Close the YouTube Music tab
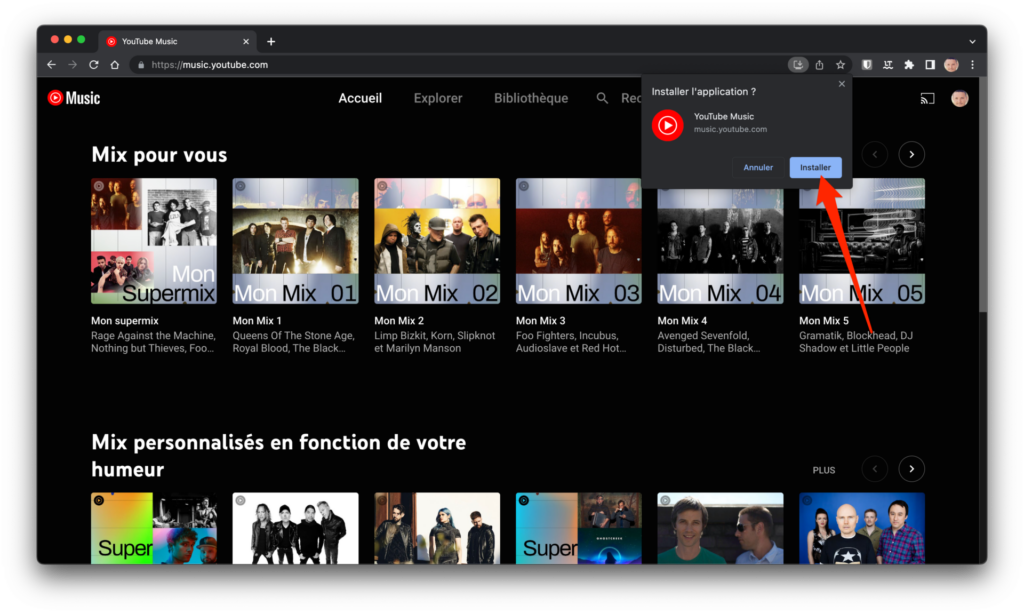The image size is (1024, 613). pos(246,41)
